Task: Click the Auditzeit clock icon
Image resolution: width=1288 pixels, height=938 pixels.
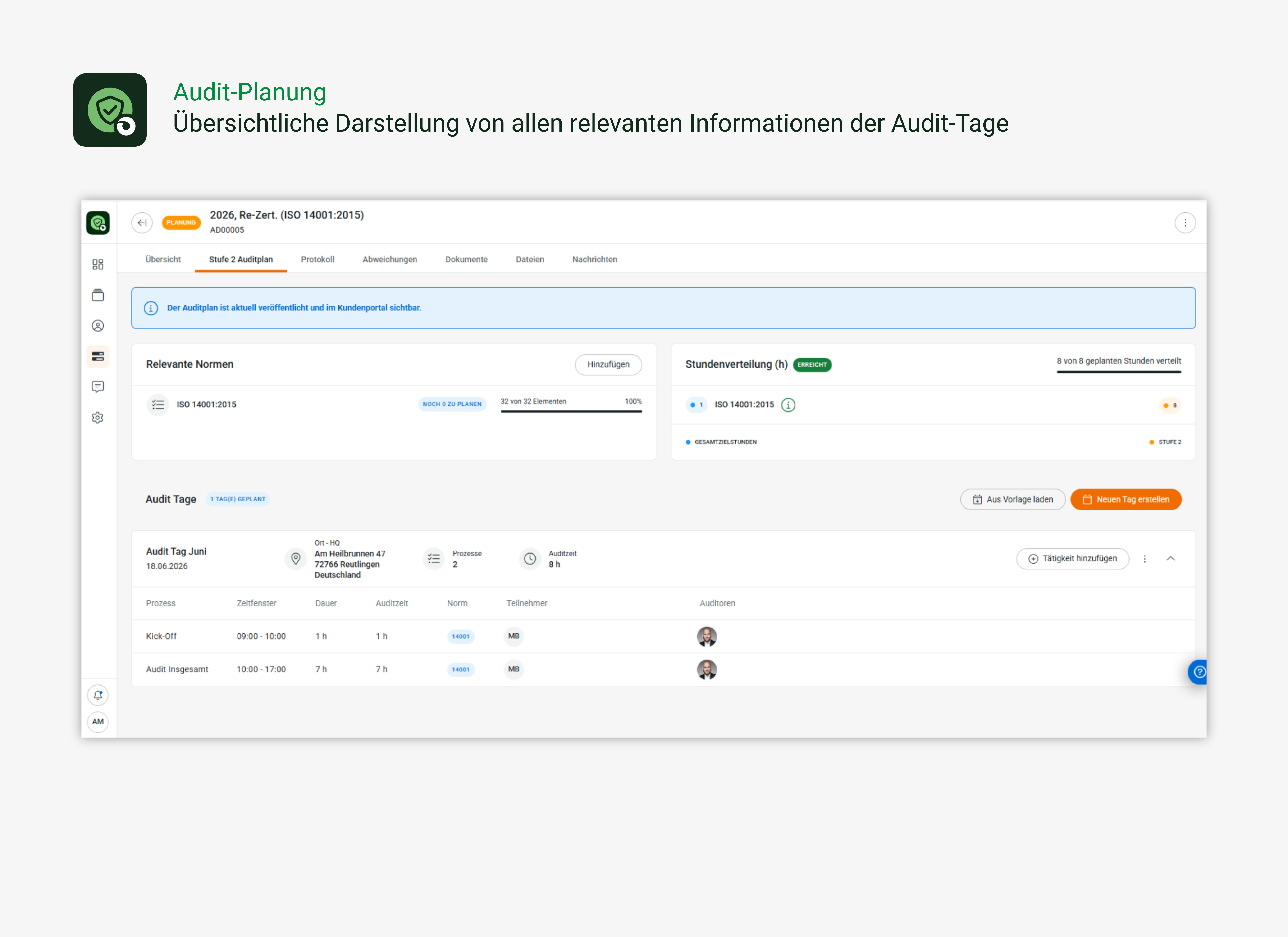Action: 530,559
